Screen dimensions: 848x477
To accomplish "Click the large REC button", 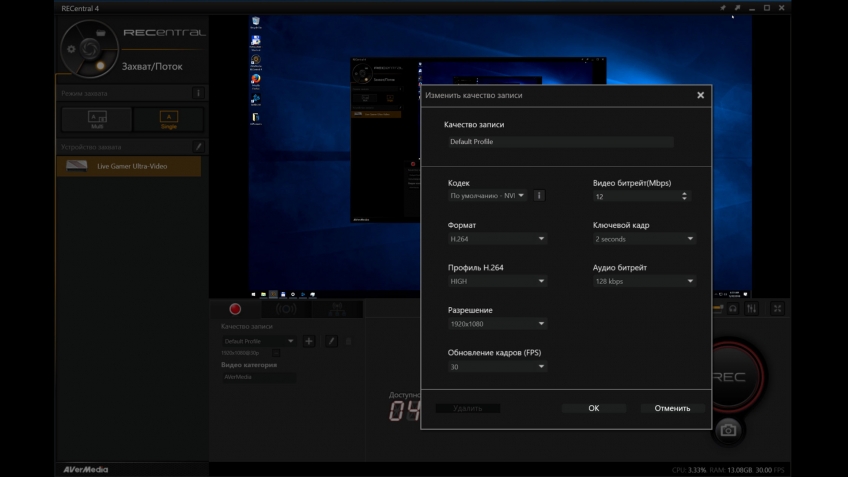I will tap(736, 376).
